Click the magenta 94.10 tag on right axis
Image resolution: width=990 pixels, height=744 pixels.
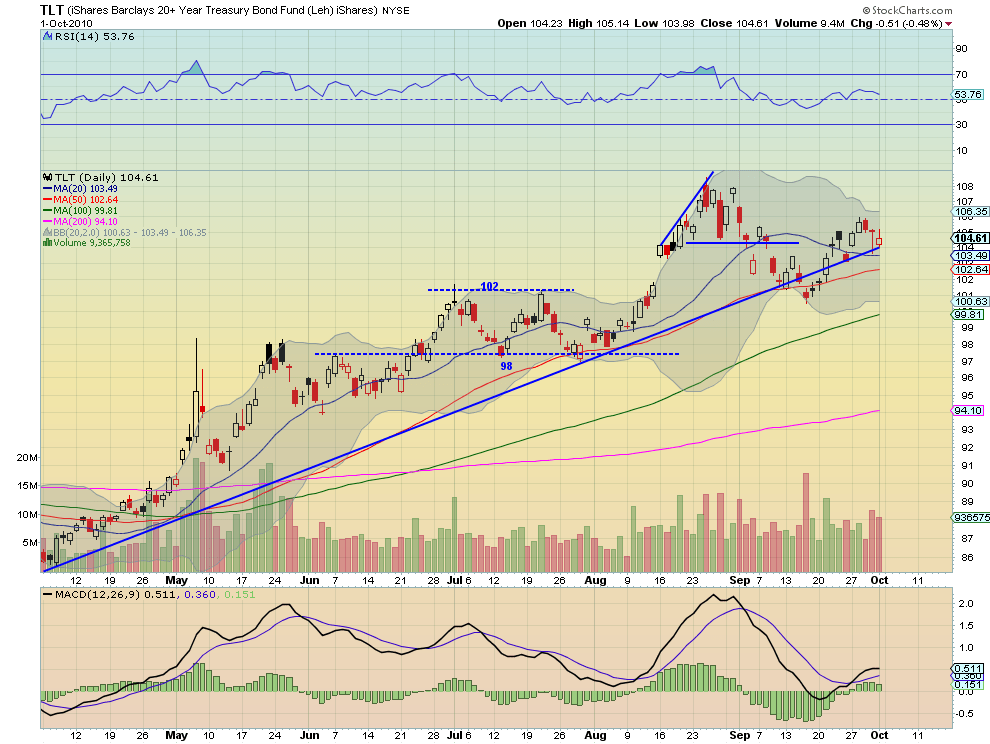(967, 411)
